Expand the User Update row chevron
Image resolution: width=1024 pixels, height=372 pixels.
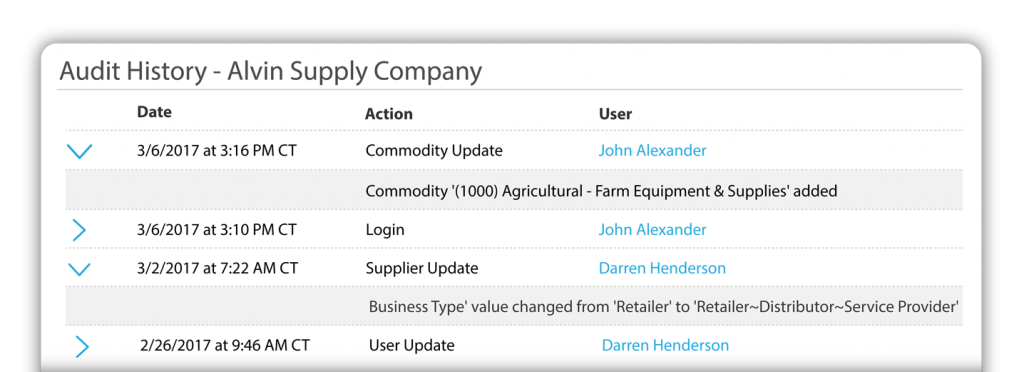click(82, 347)
